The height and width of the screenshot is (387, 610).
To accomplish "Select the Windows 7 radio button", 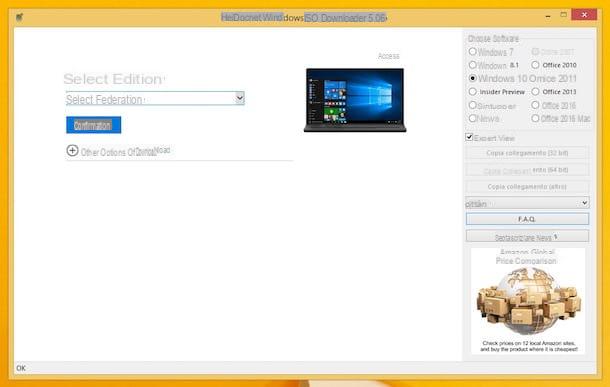I will click(472, 51).
